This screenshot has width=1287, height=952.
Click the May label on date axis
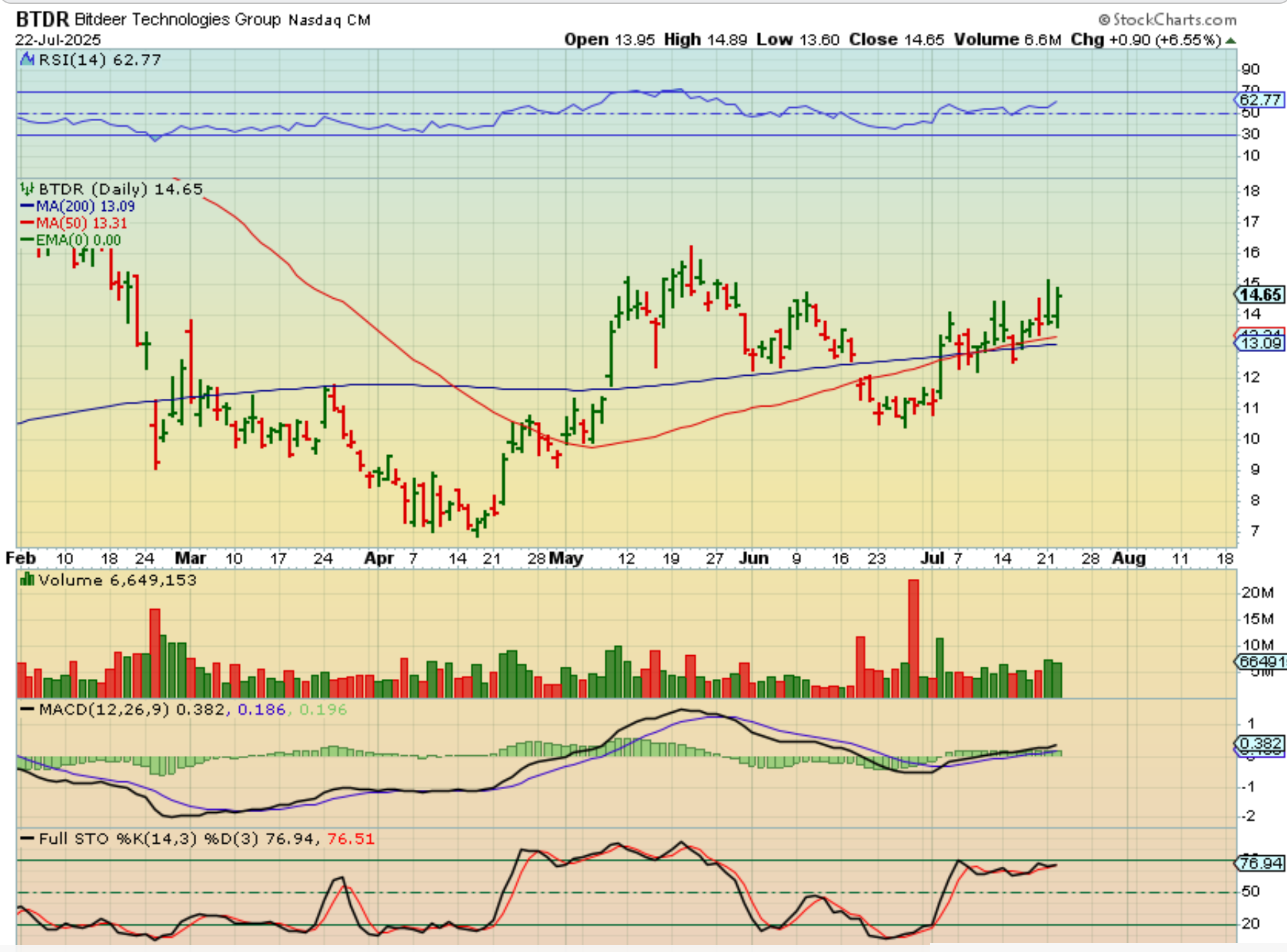[x=566, y=558]
